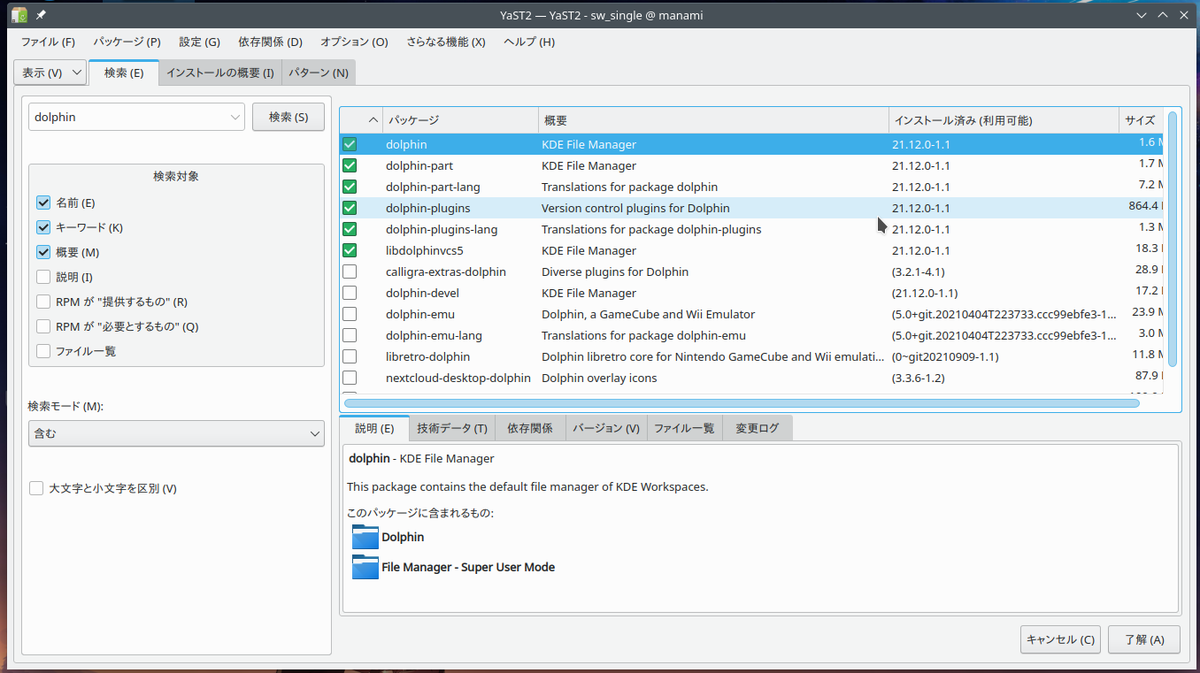Image resolution: width=1200 pixels, height=673 pixels.
Task: Select the libretro-dolphin package name
Action: pyautogui.click(x=428, y=356)
